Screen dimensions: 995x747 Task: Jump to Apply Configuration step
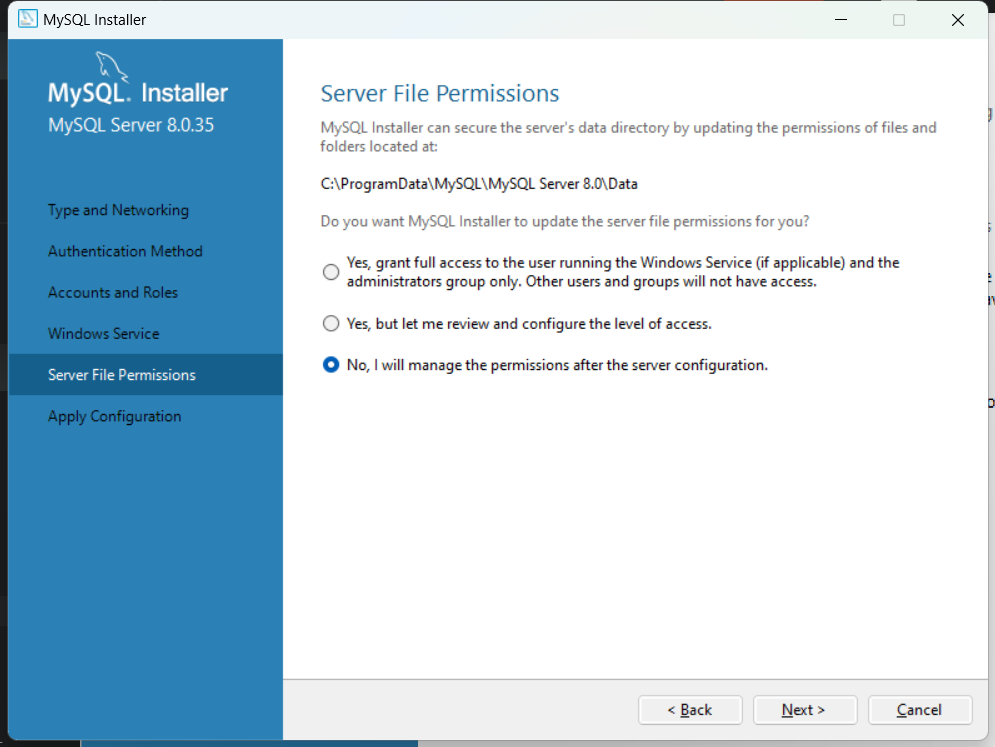(x=115, y=416)
